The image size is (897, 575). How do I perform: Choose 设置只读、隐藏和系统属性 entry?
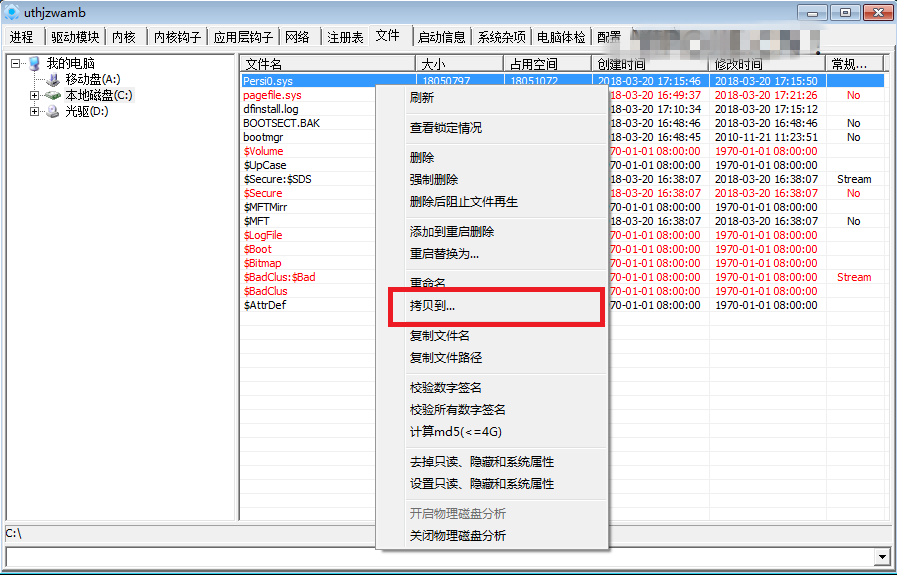click(x=492, y=484)
